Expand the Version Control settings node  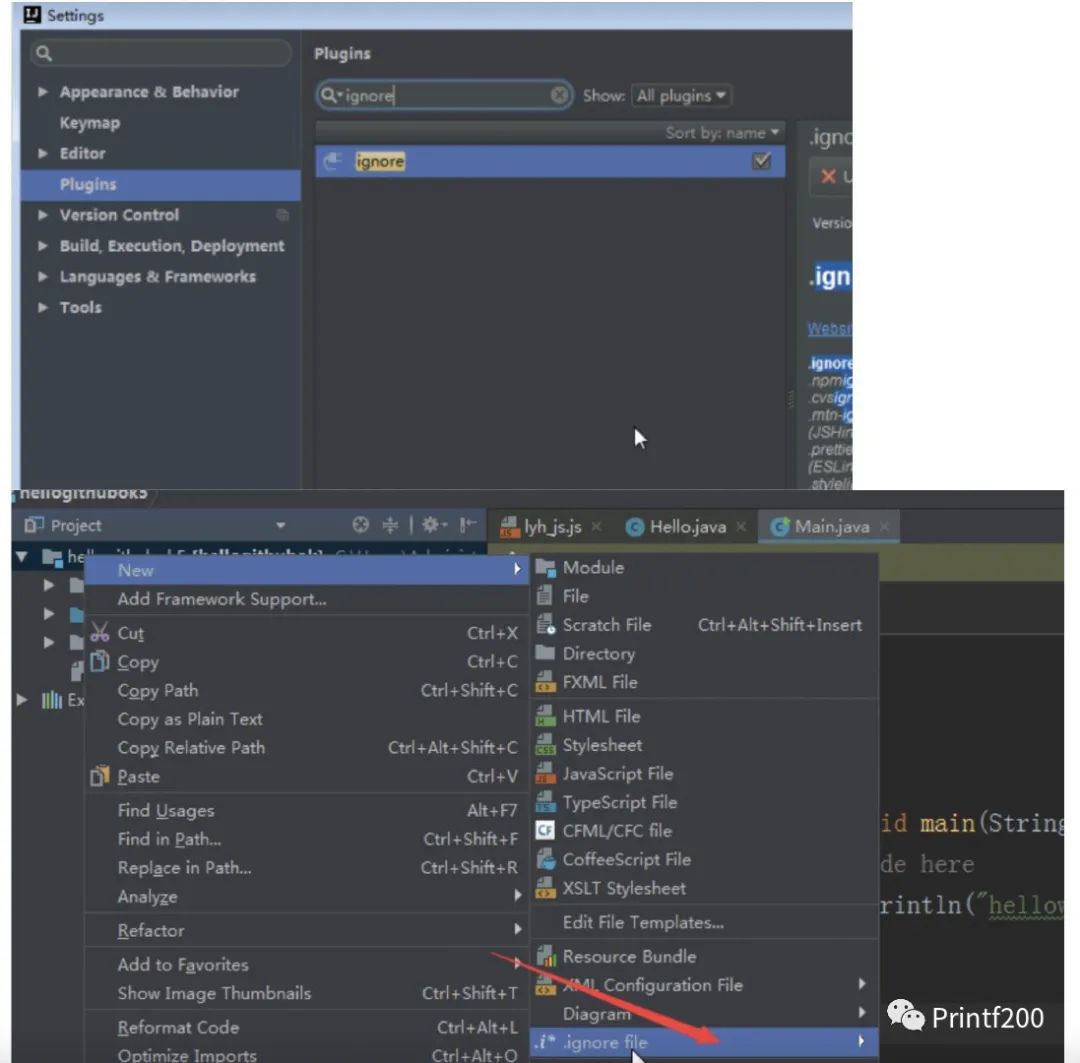(43, 215)
